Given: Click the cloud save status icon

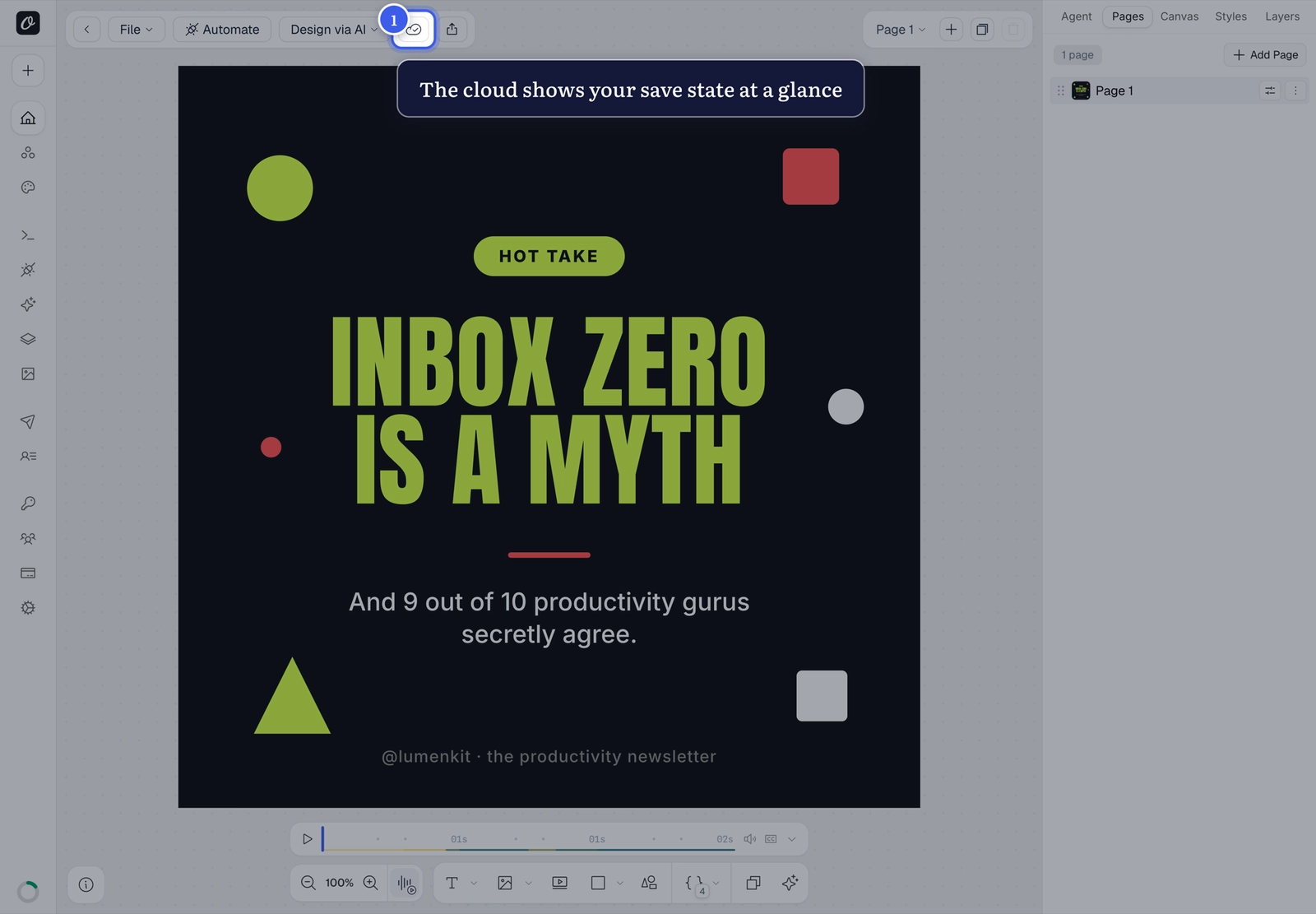Looking at the screenshot, I should click(414, 30).
